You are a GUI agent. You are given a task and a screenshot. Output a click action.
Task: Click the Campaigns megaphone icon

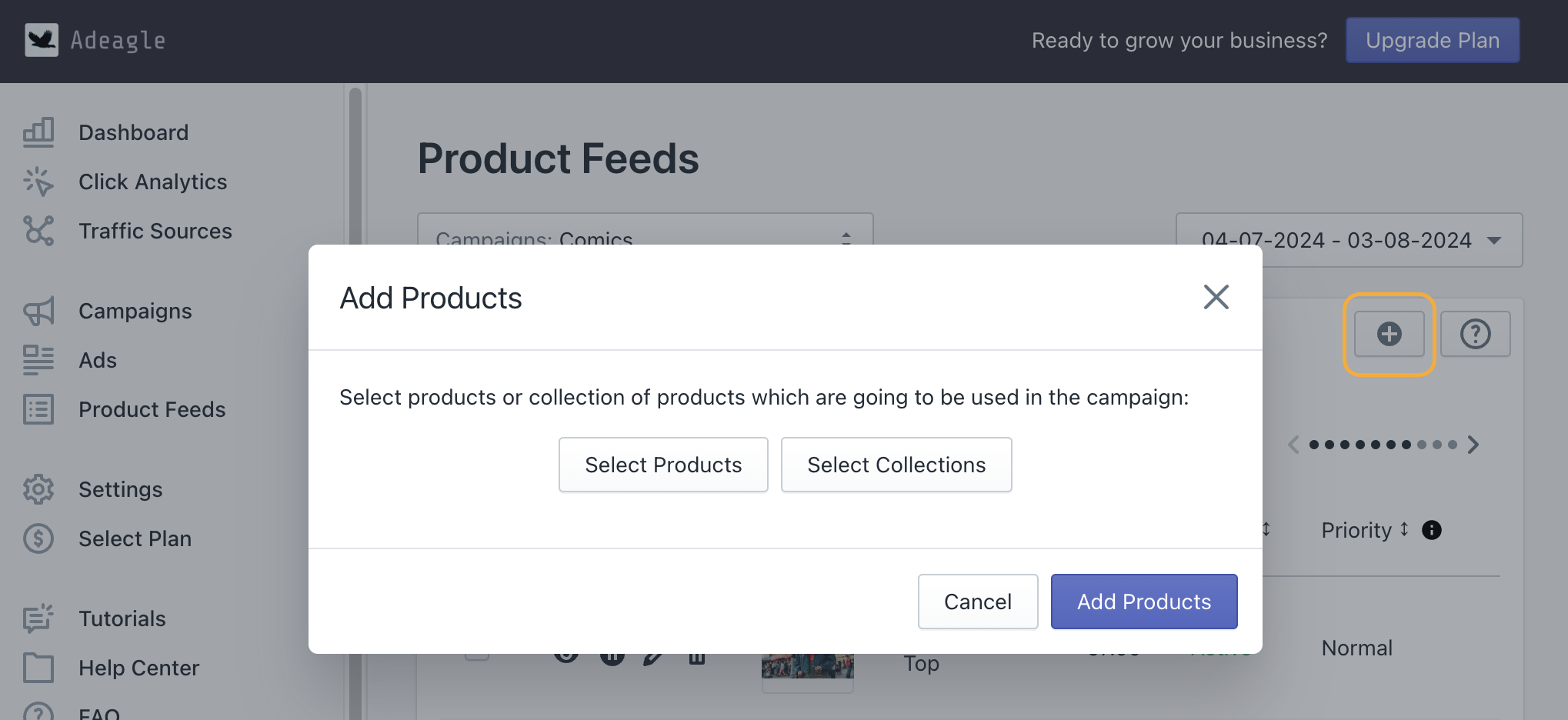(x=38, y=311)
